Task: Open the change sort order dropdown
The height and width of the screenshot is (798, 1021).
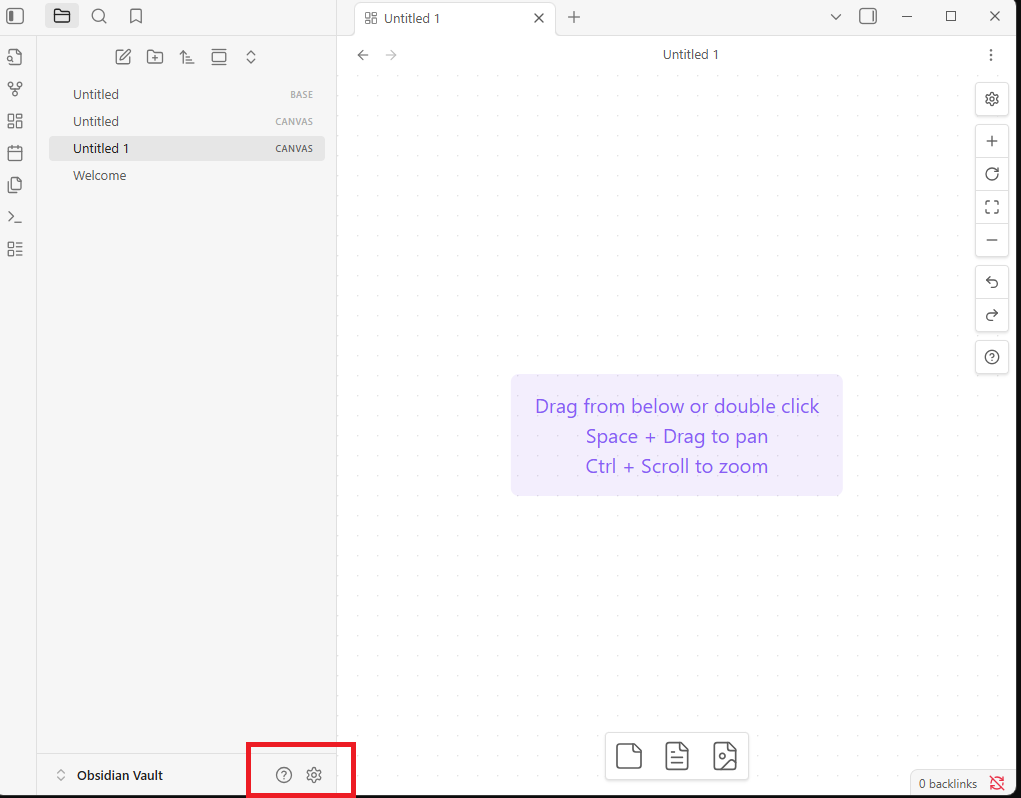Action: 187,57
